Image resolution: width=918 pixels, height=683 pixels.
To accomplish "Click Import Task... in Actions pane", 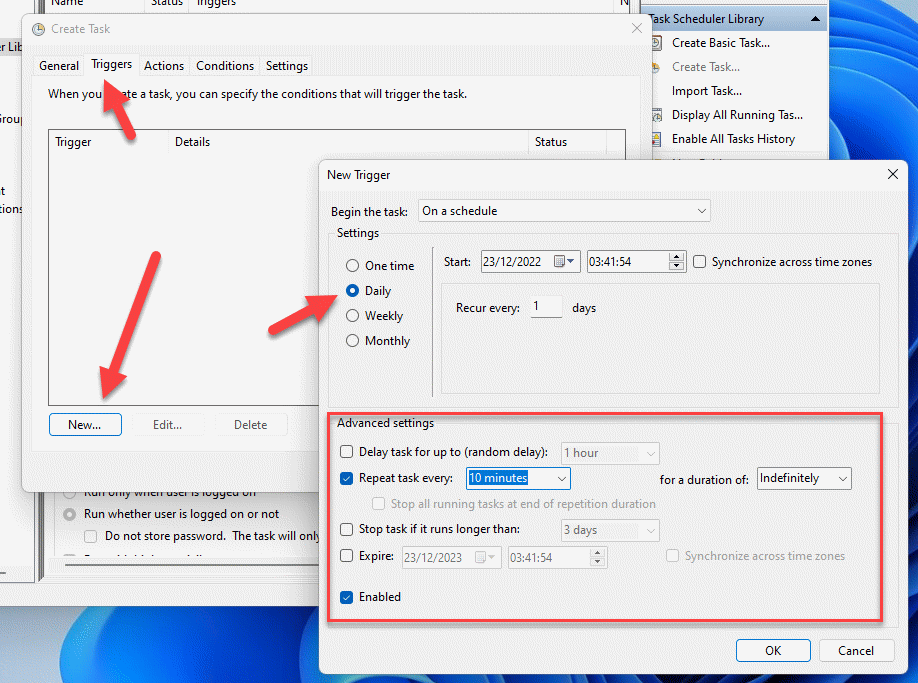I will (707, 91).
